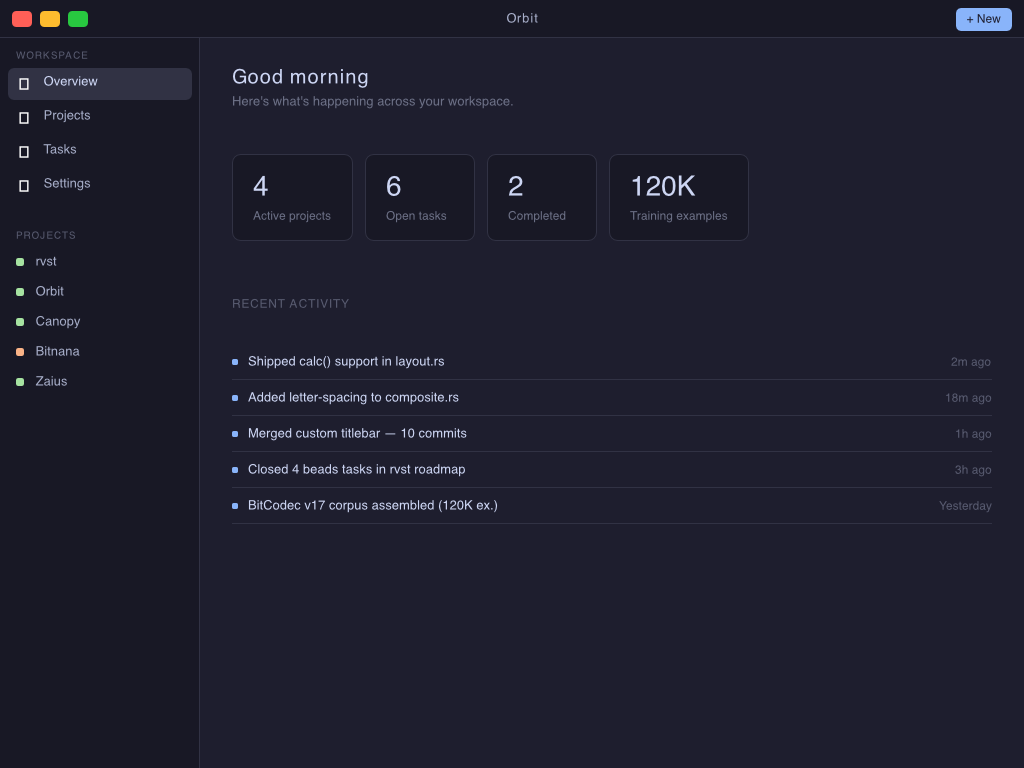Click the green dot beside Canopy

pos(20,322)
